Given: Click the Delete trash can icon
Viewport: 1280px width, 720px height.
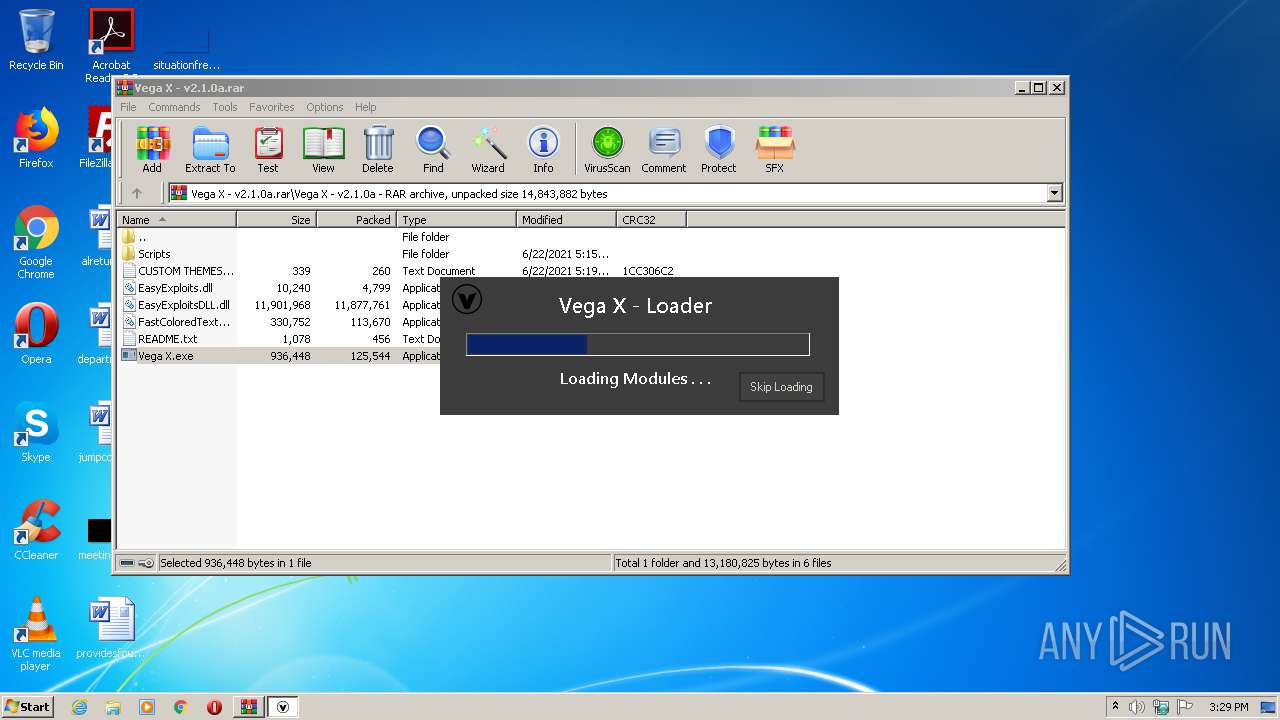Looking at the screenshot, I should [x=378, y=150].
